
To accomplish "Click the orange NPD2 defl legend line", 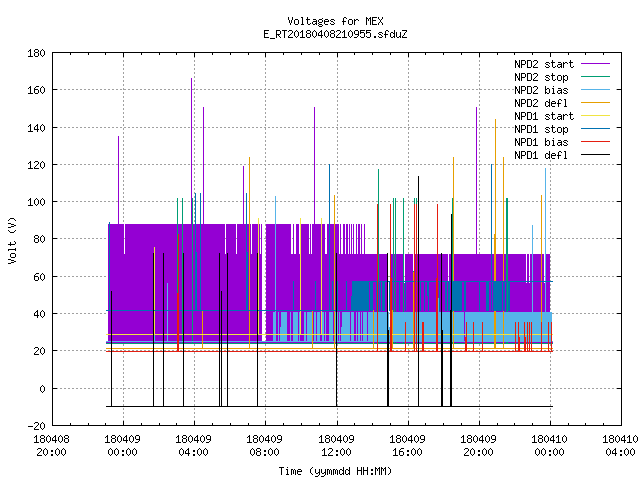I will click(x=595, y=103).
